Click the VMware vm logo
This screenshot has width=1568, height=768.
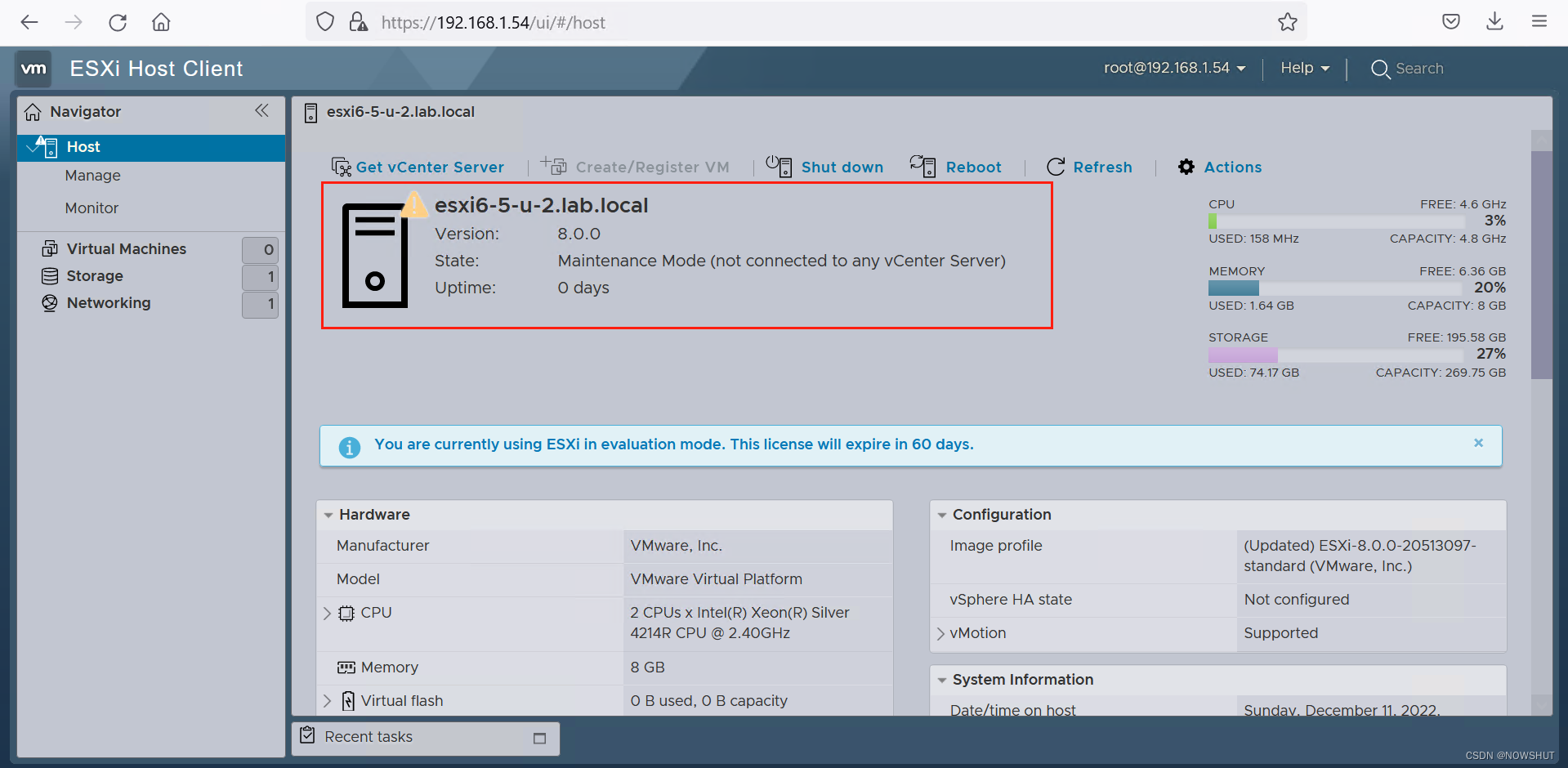click(34, 69)
